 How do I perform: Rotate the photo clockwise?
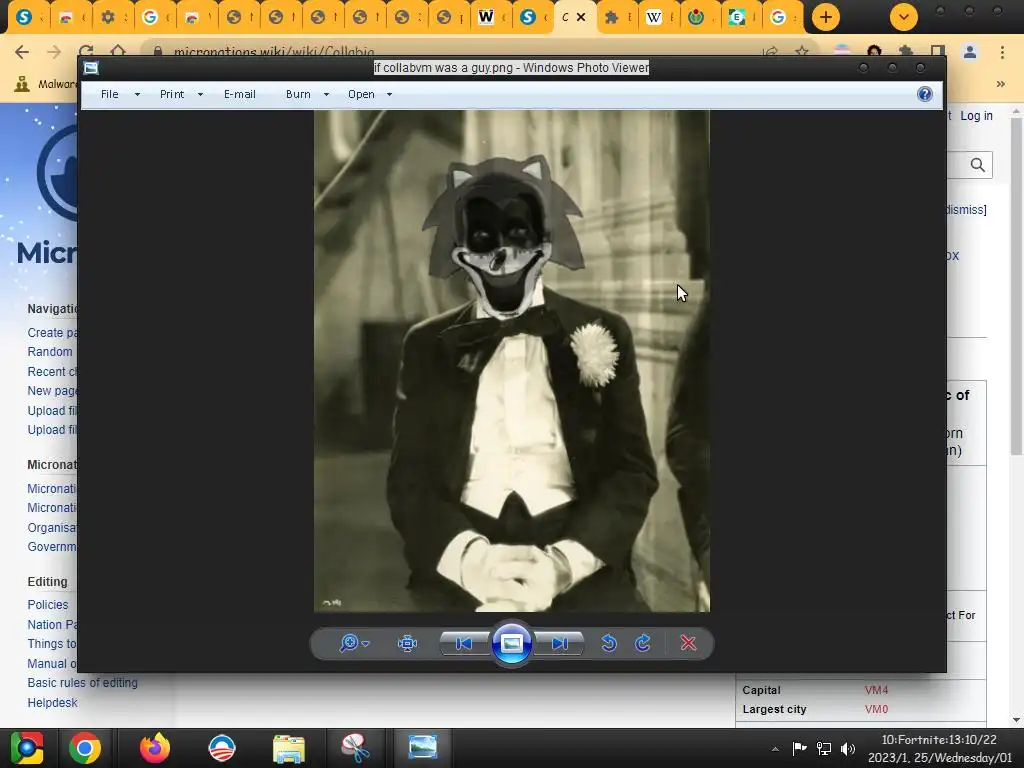pyautogui.click(x=643, y=643)
